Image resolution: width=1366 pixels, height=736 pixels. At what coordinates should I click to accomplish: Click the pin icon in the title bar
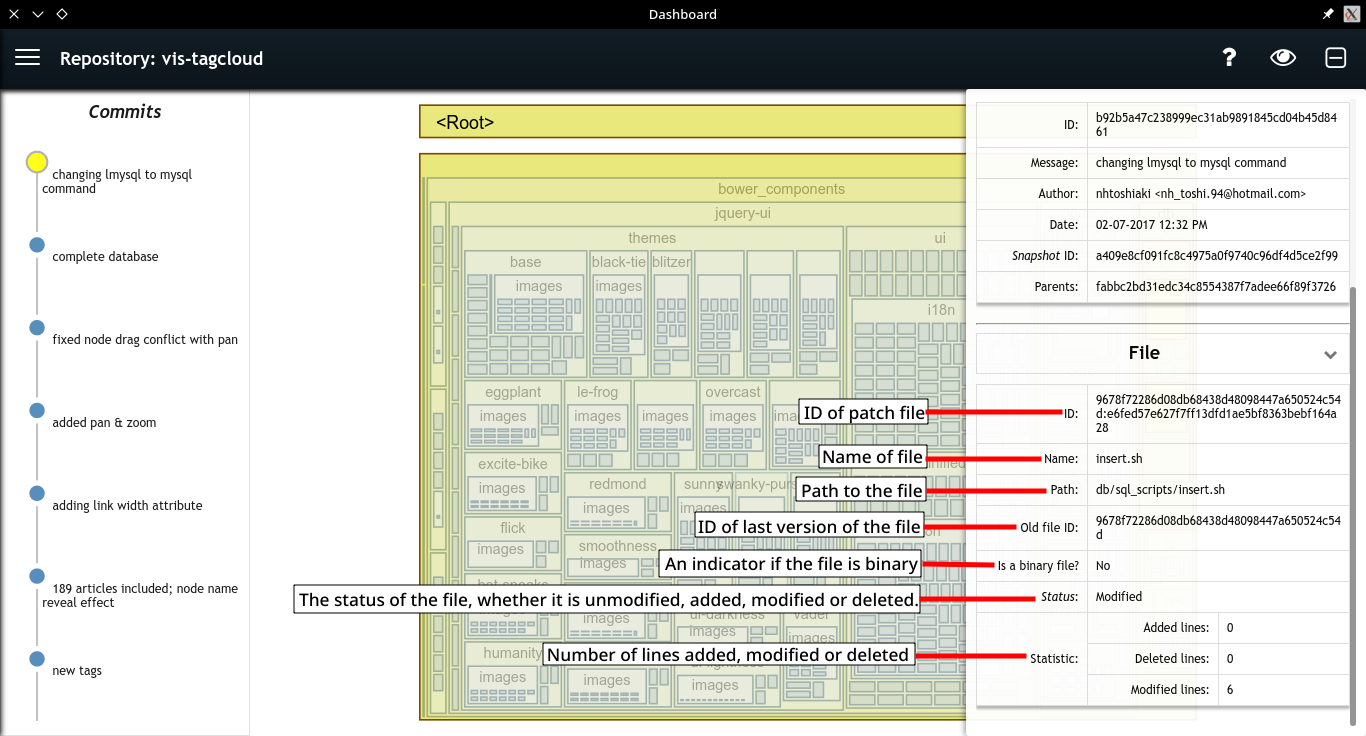coord(1328,14)
